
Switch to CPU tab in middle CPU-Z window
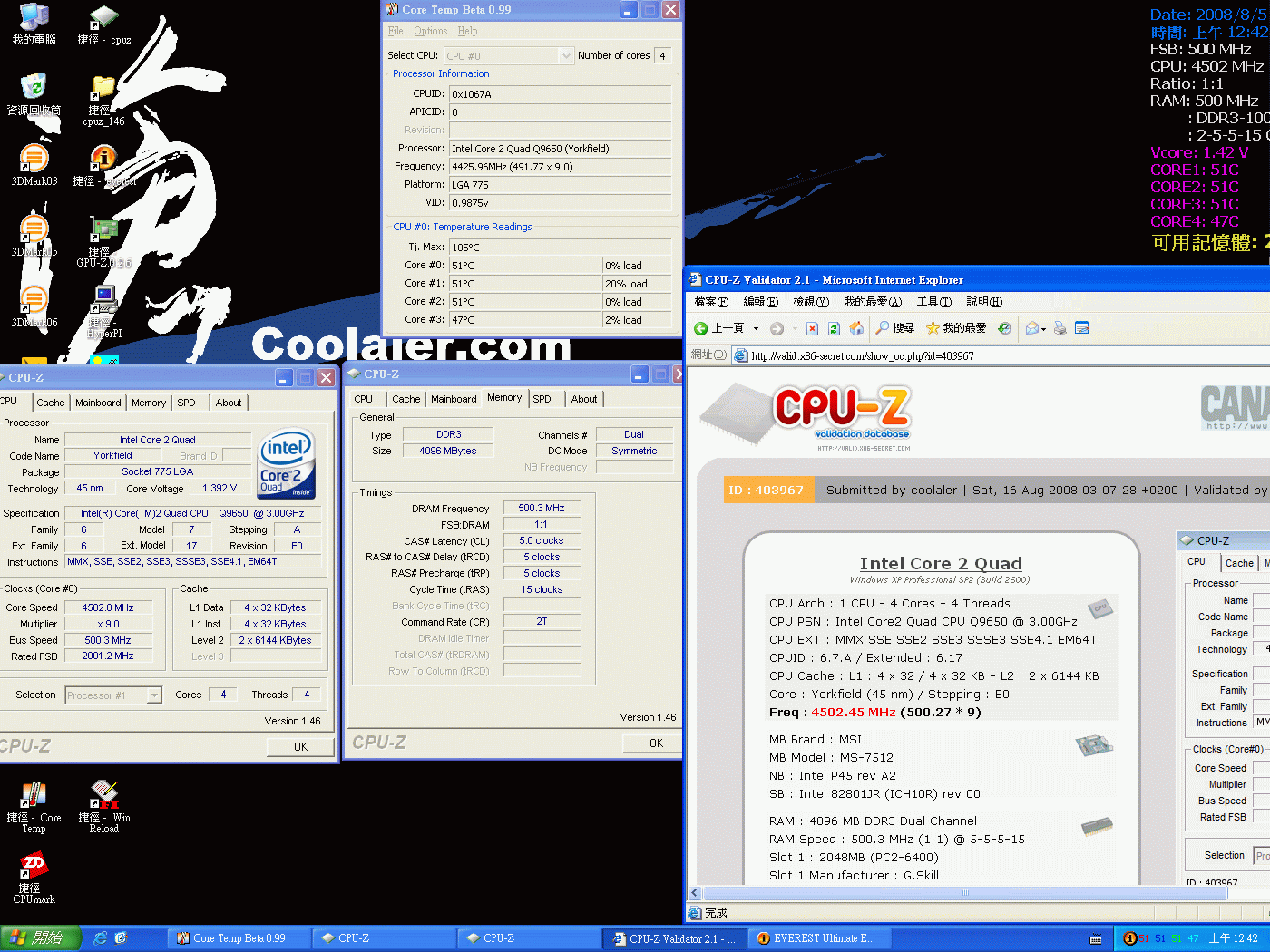[x=364, y=399]
